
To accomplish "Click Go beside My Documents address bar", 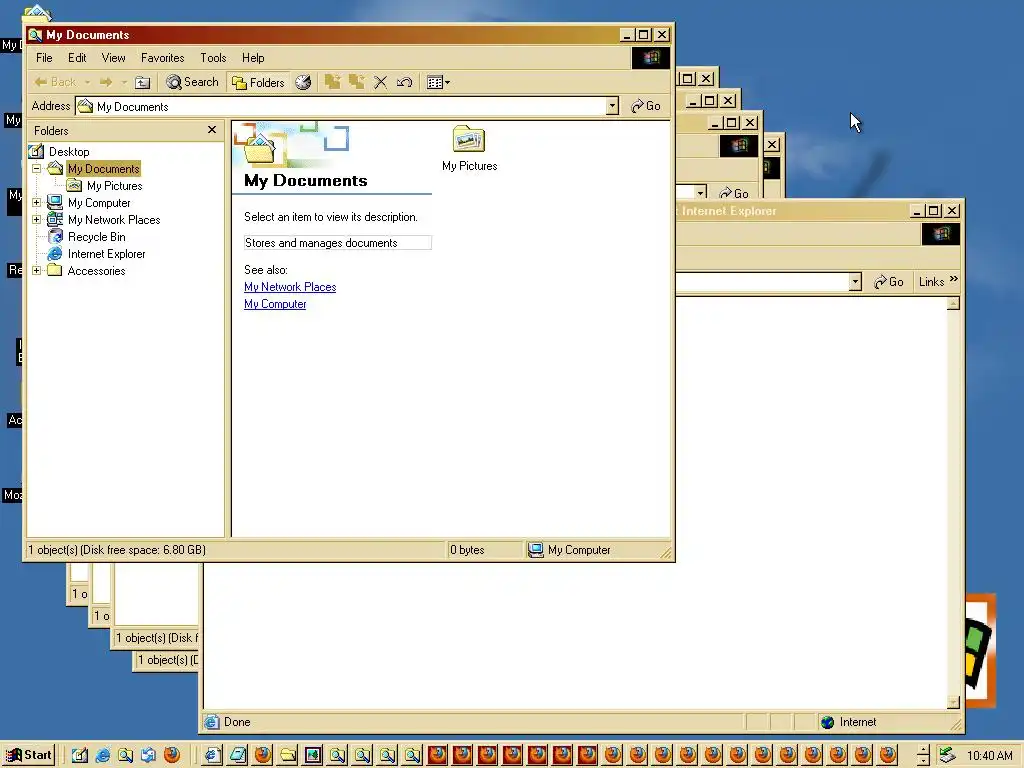I will [646, 106].
